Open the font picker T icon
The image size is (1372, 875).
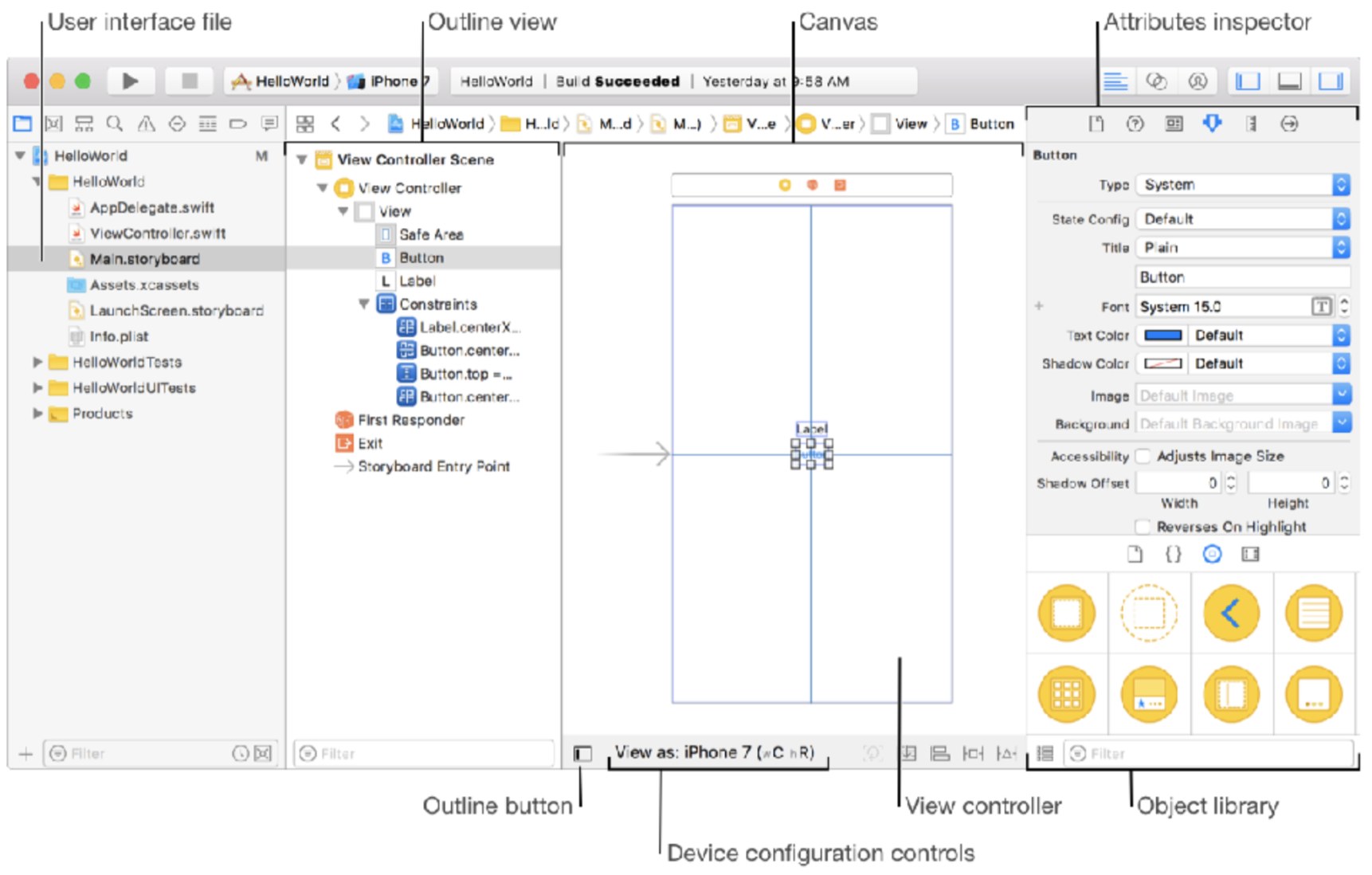pos(1321,306)
